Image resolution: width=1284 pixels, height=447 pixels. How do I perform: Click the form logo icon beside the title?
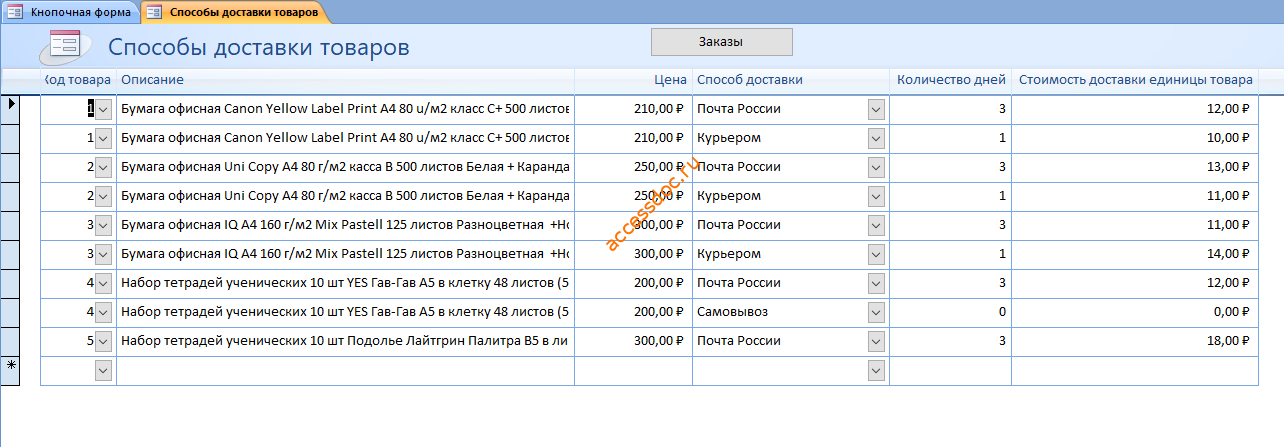coord(64,46)
